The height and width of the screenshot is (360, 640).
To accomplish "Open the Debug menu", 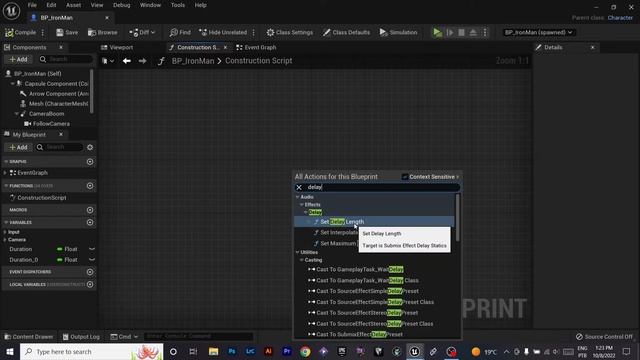I will [x=122, y=5].
